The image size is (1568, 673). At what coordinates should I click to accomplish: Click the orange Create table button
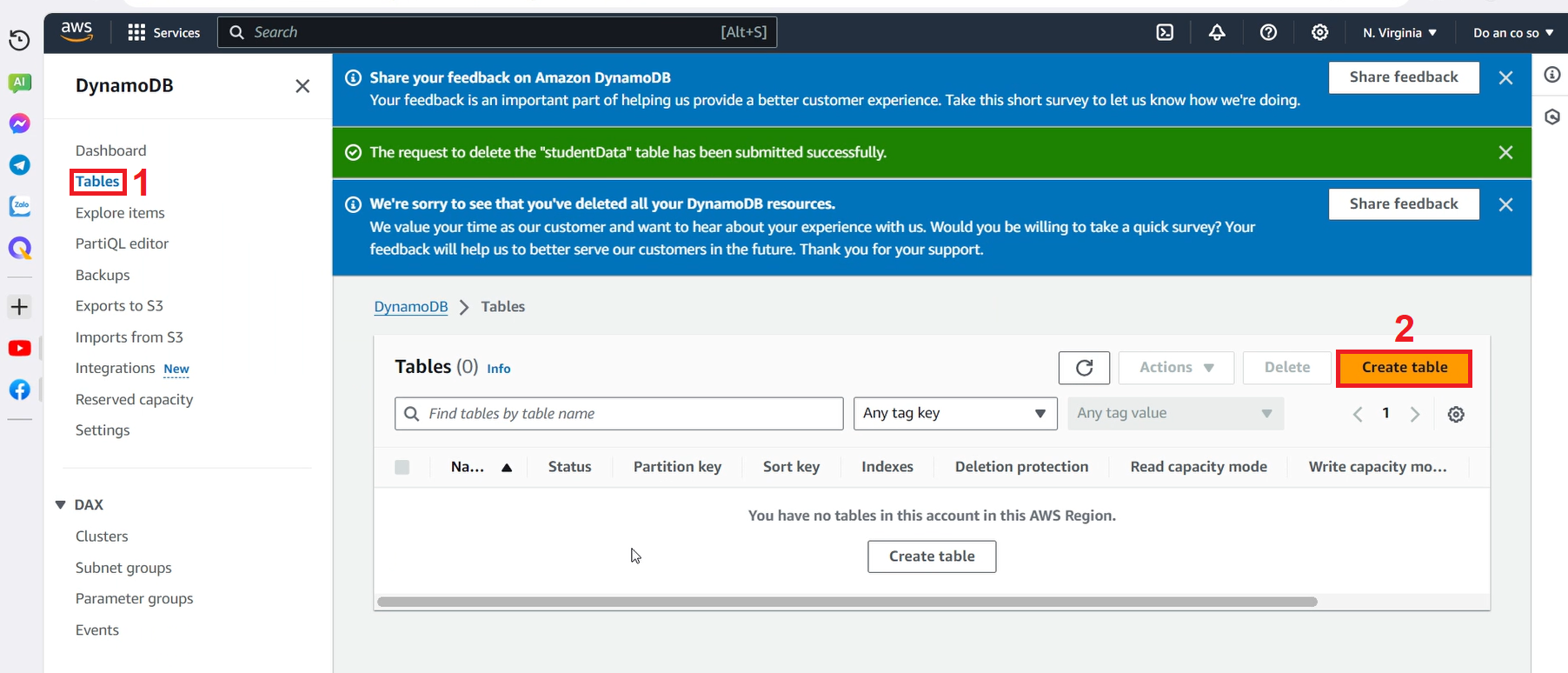click(x=1404, y=368)
